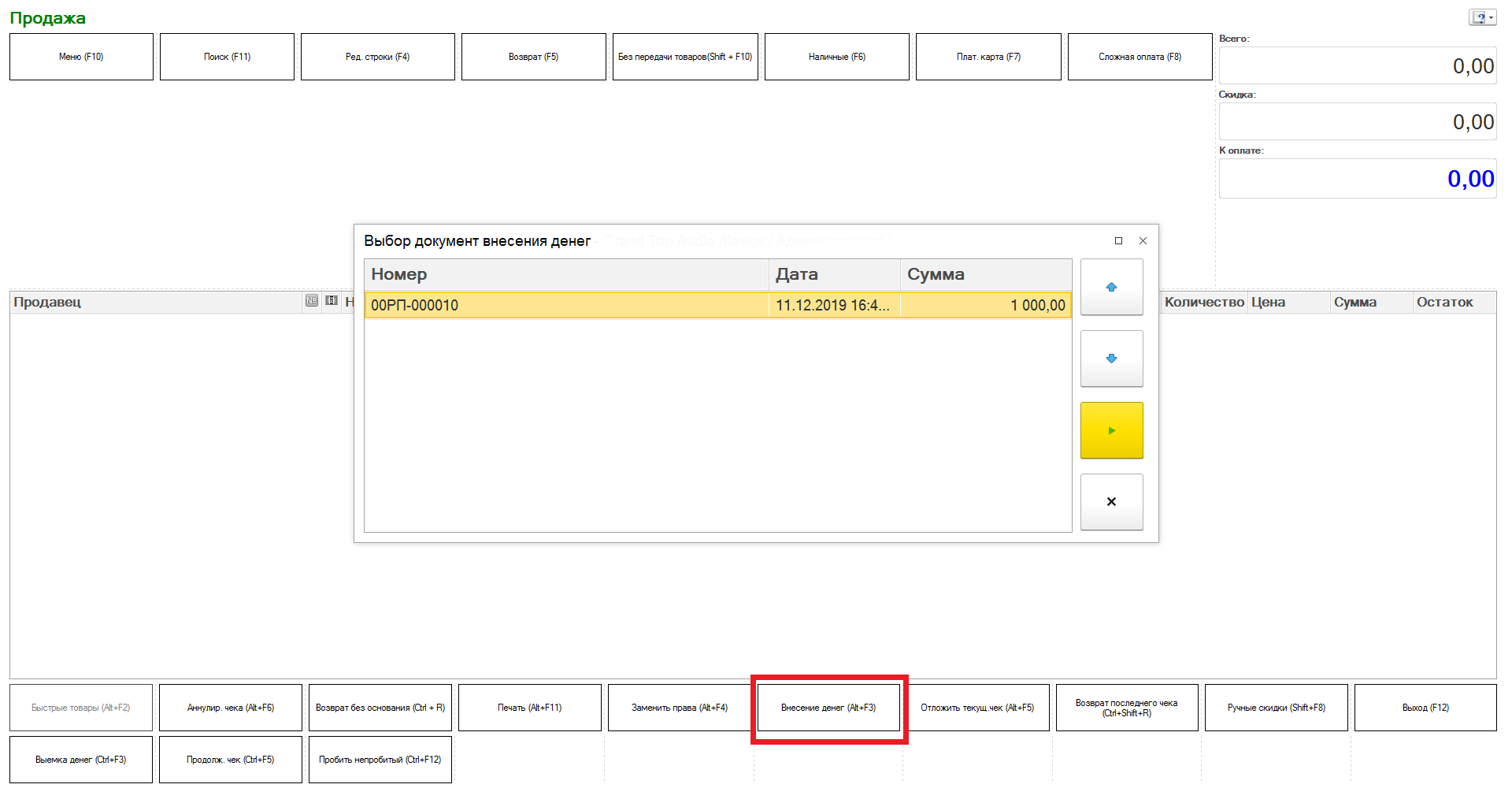
Task: Open Ручные скидки (Shift+F8)
Action: tap(1276, 708)
